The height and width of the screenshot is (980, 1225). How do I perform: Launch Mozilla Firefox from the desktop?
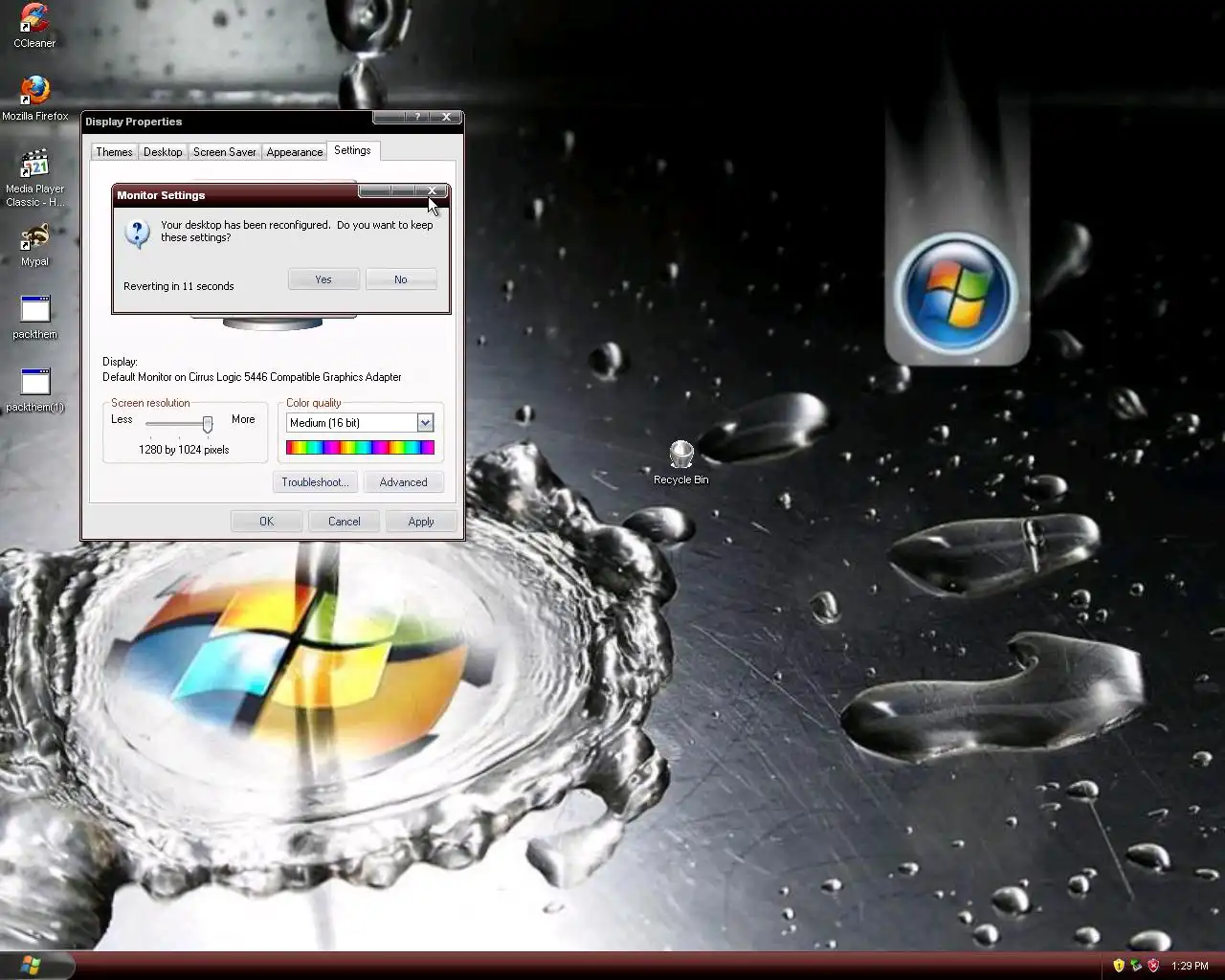point(34,98)
